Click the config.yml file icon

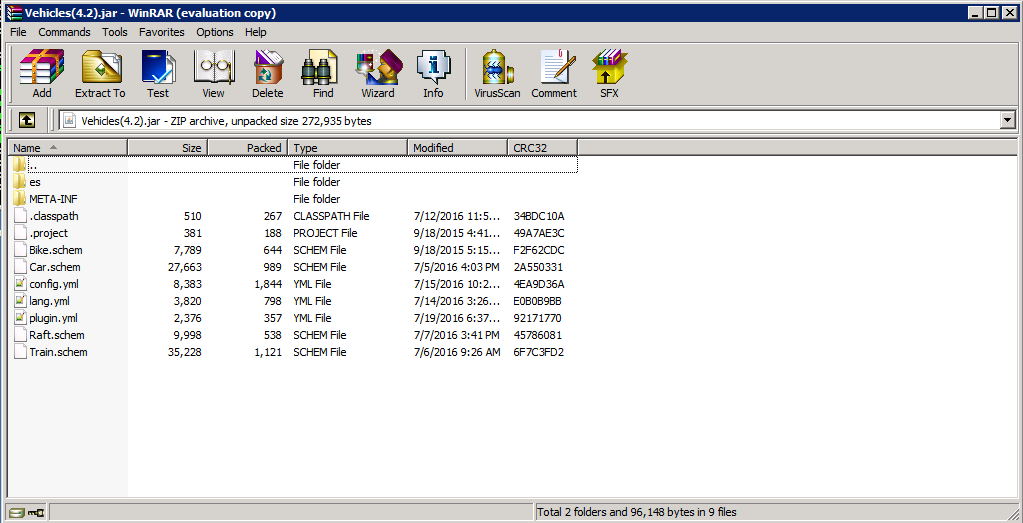click(x=20, y=284)
